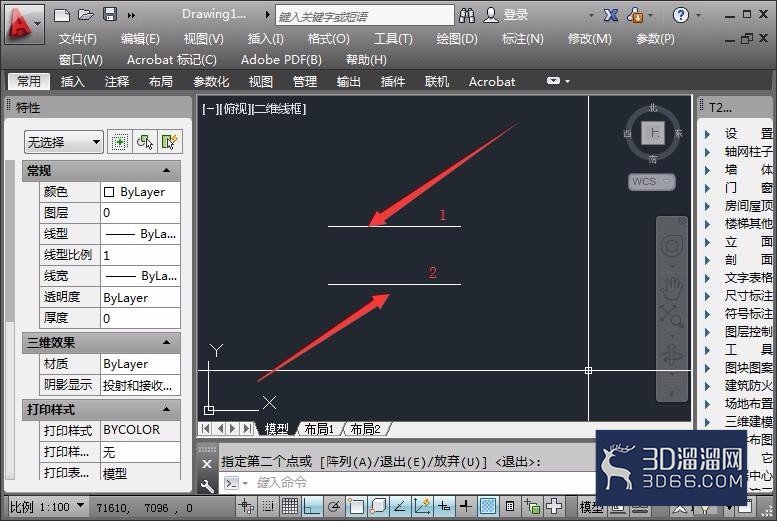Toggle Polar Tracking in status bar

click(334, 506)
